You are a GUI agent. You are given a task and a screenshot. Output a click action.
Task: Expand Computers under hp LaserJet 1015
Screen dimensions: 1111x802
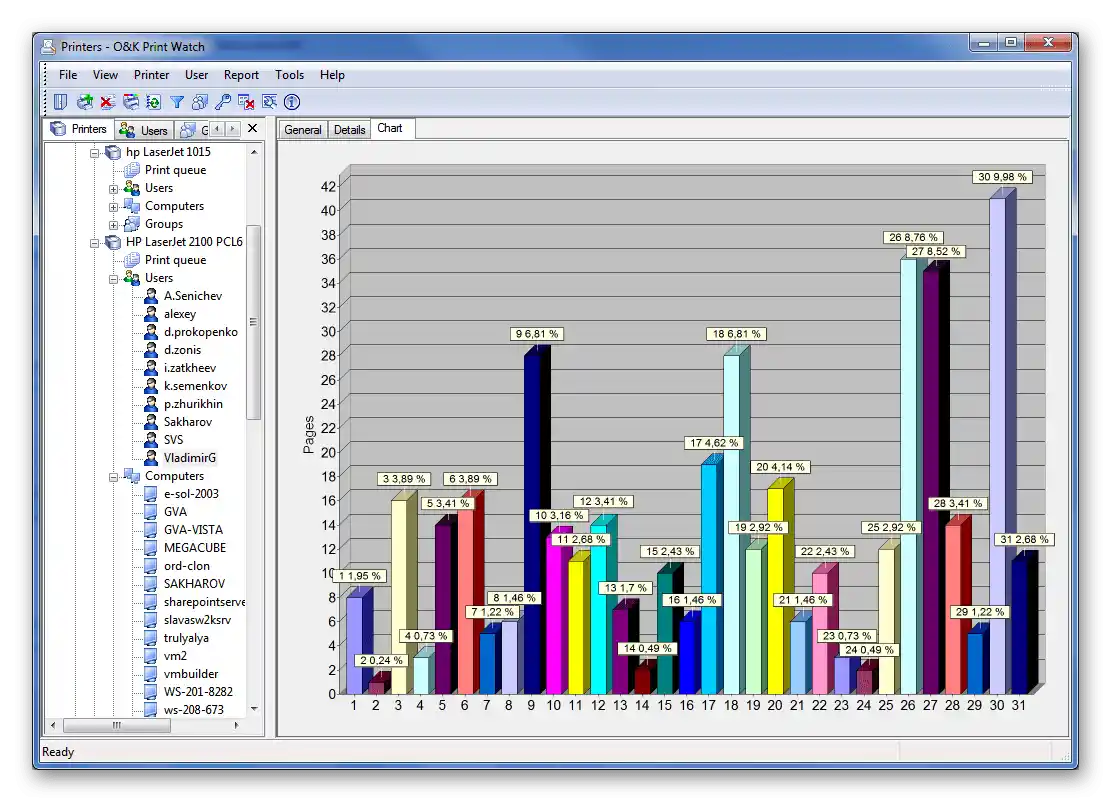click(113, 207)
